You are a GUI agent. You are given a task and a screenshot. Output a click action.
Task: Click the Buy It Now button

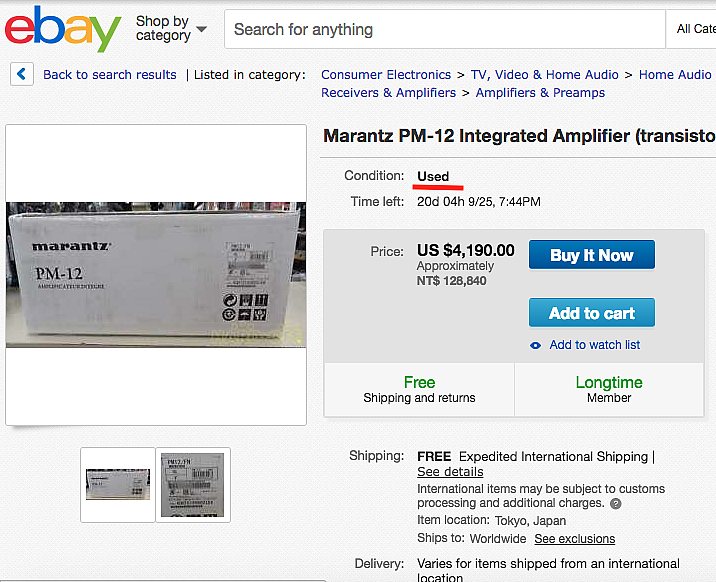click(x=592, y=255)
